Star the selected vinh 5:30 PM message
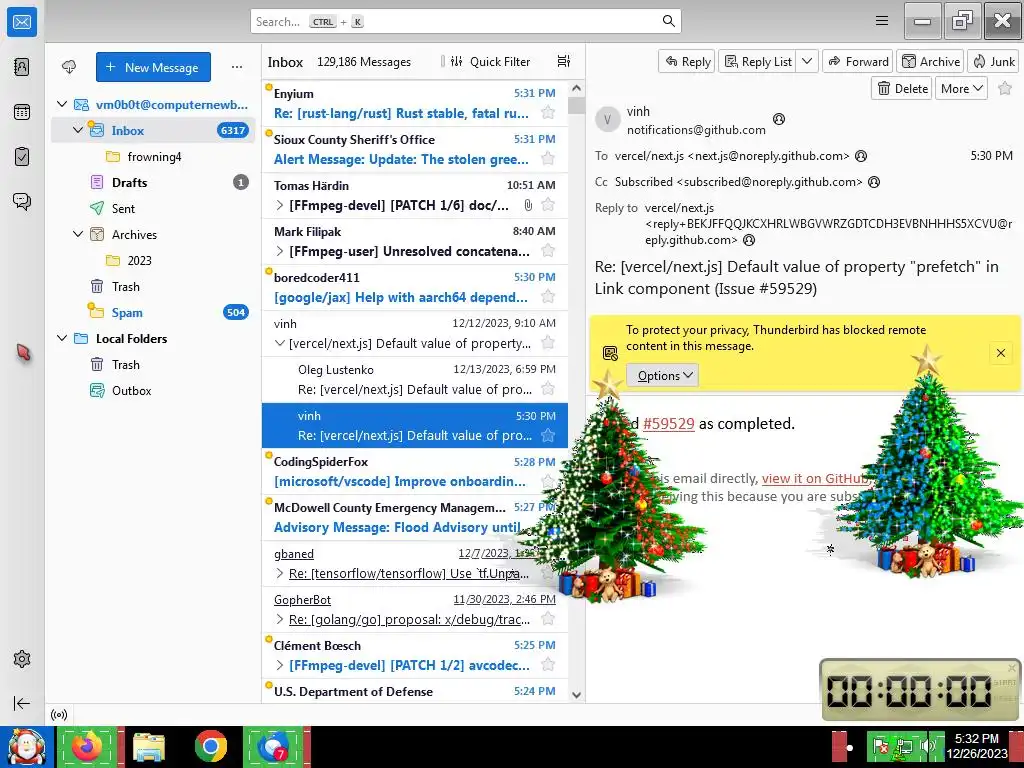This screenshot has width=1024, height=768. coord(548,435)
